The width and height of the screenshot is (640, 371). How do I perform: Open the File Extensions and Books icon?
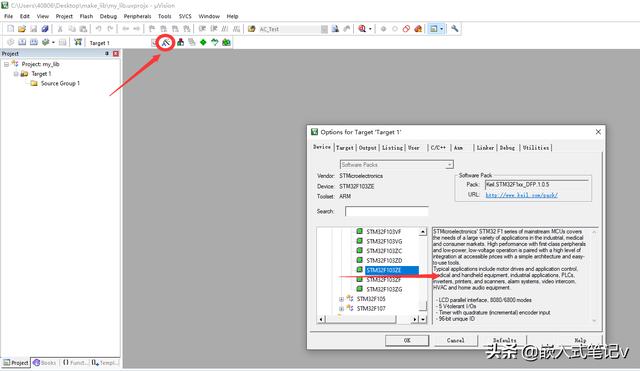point(180,42)
